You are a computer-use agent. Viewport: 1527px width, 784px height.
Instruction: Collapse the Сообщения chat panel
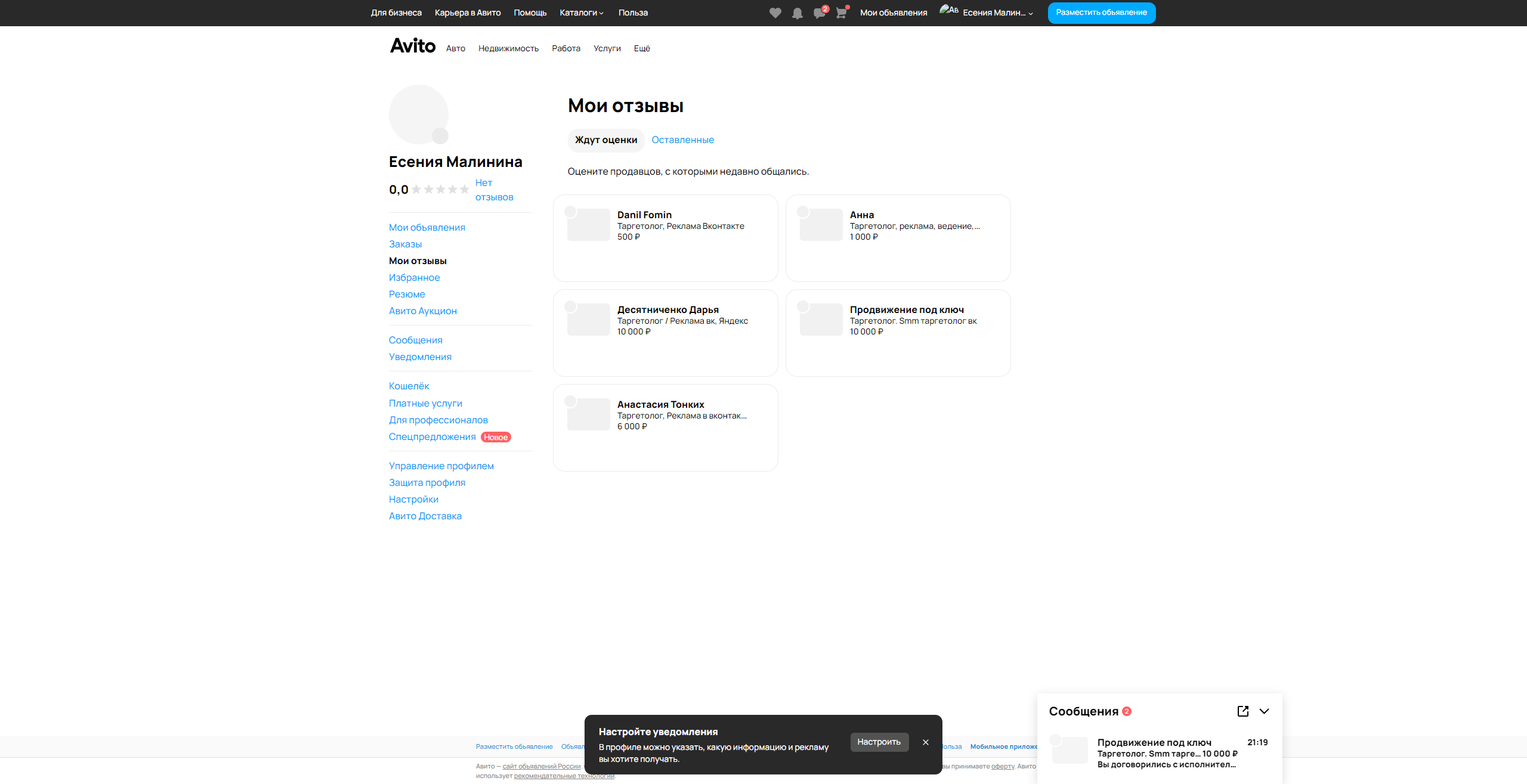[1264, 711]
